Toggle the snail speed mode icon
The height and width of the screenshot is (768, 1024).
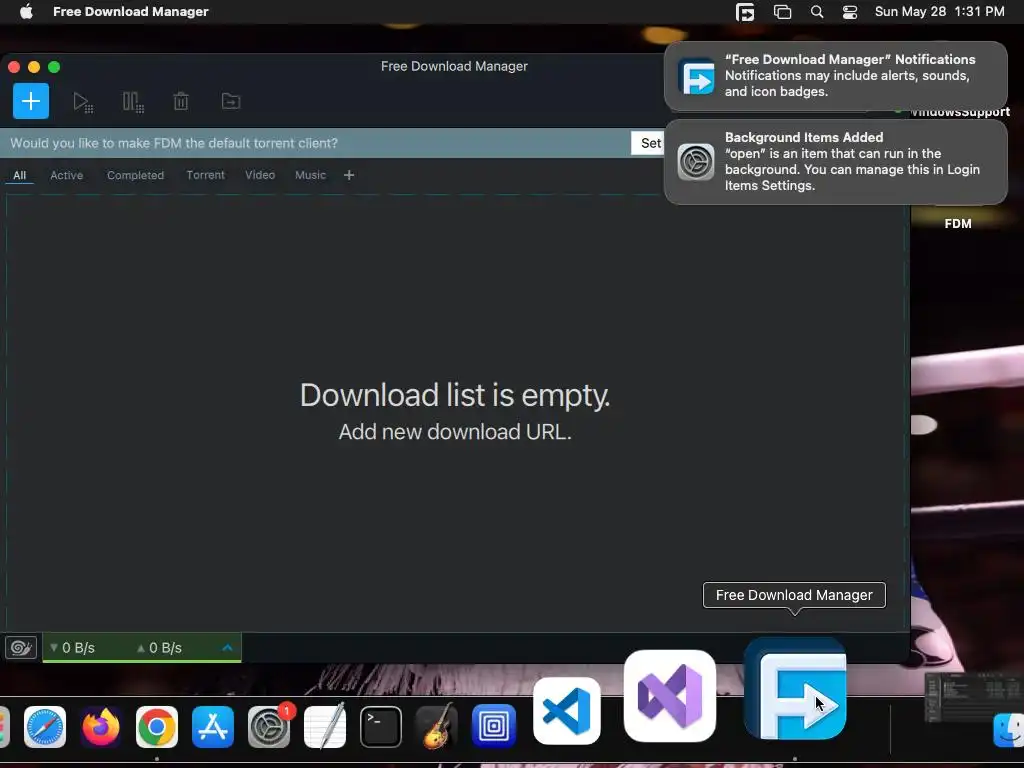pyautogui.click(x=21, y=647)
